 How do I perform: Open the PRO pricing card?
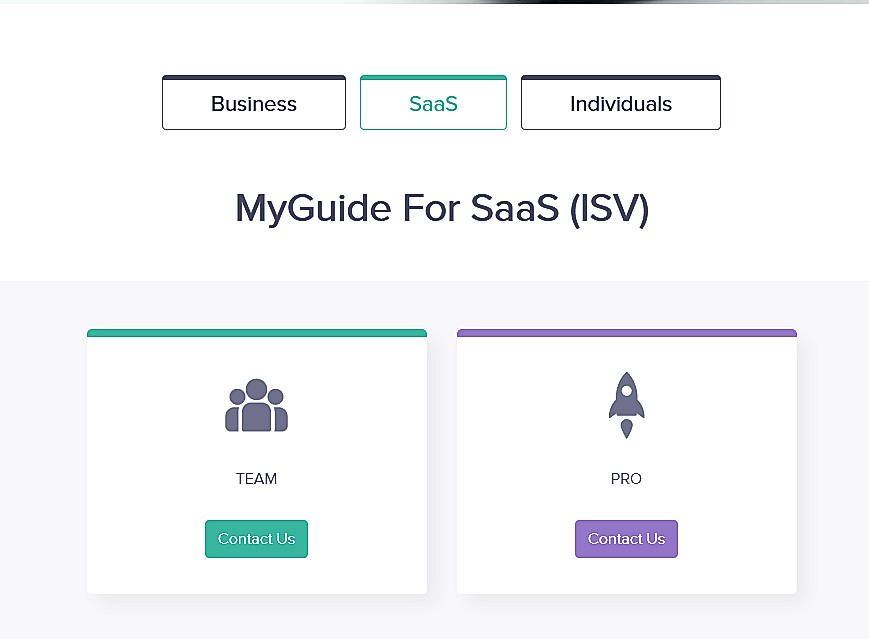pos(626,462)
